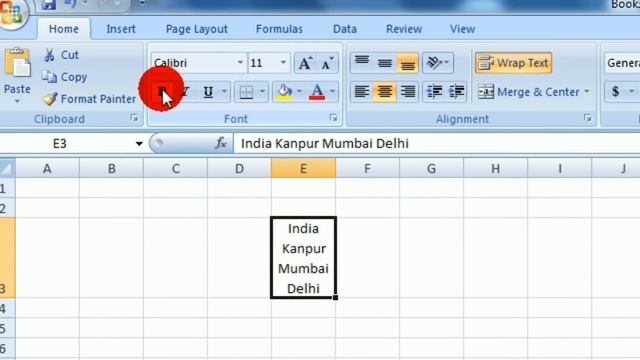Click the Increase Indent icon
This screenshot has height=360, width=640.
(456, 92)
